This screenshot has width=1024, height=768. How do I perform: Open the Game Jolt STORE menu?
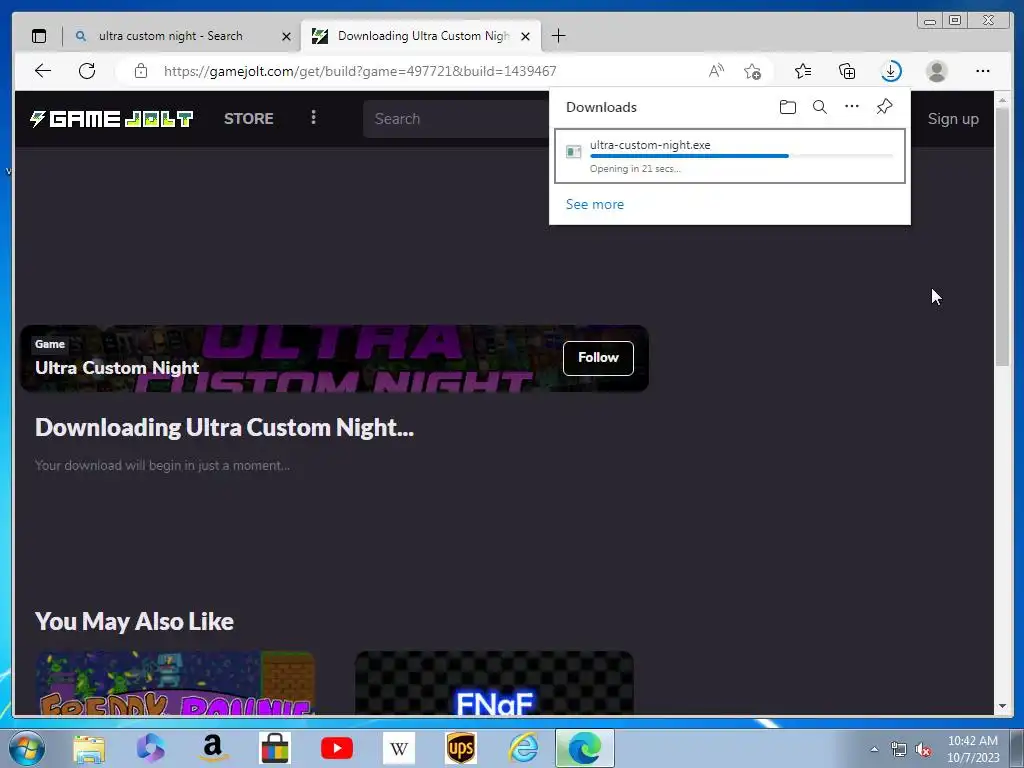[249, 119]
